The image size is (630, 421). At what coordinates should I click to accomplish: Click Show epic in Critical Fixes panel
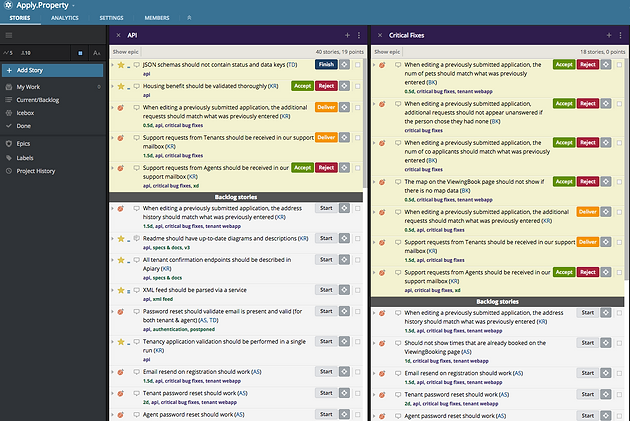point(387,52)
